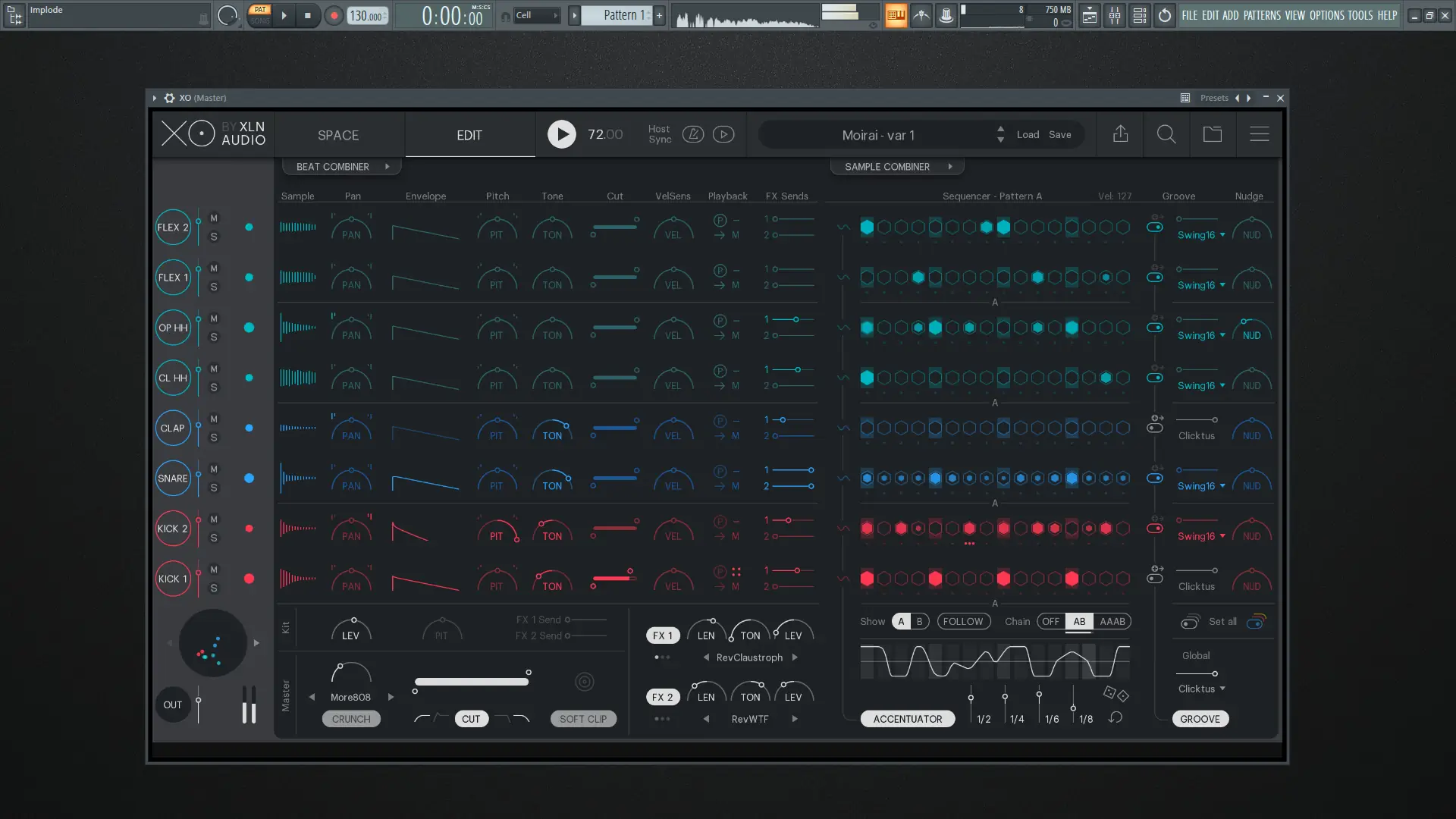This screenshot has height=819, width=1456.
Task: Click the metronome icon in Host Sync
Action: click(692, 134)
